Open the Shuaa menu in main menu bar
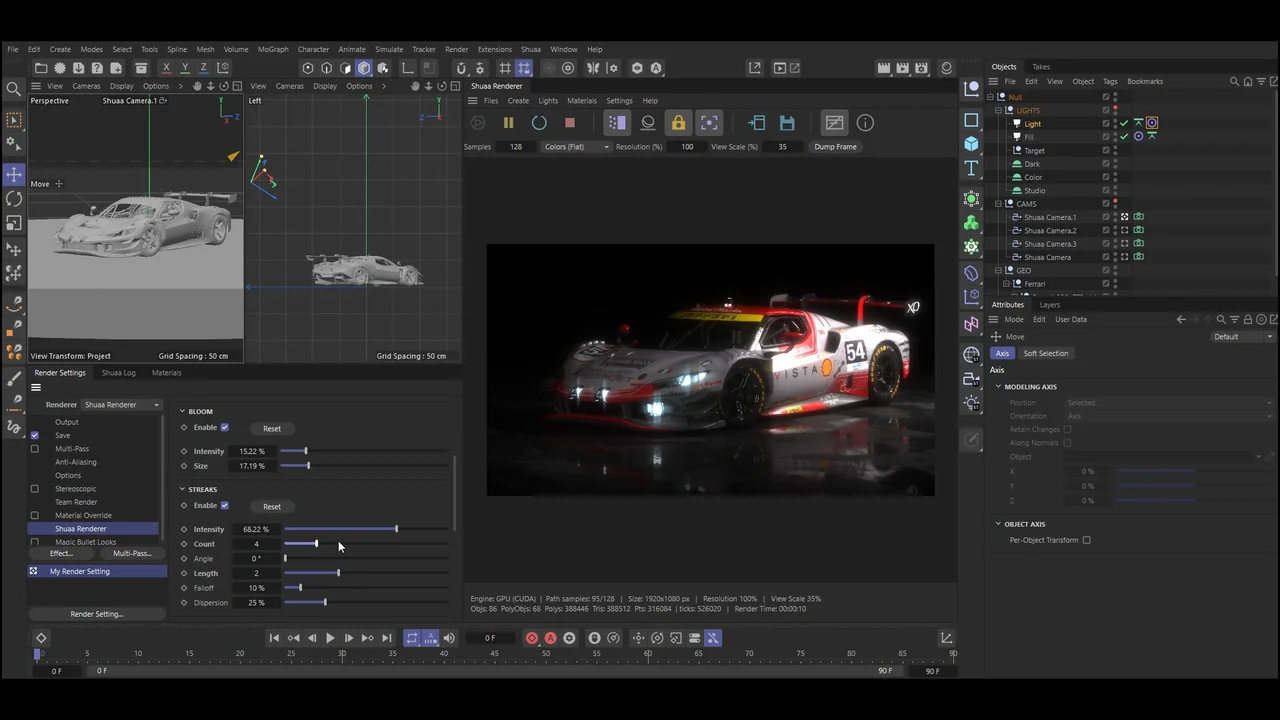1280x720 pixels. [531, 49]
